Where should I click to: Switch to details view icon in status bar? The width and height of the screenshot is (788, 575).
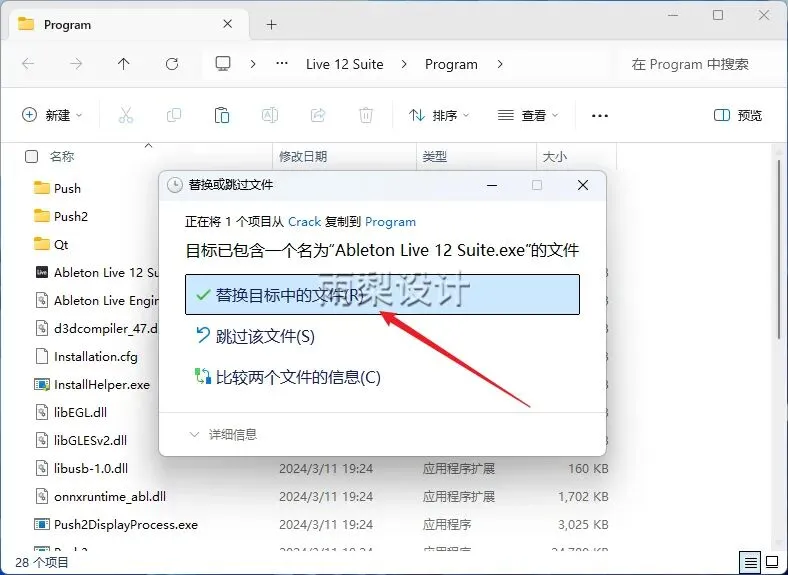click(750, 562)
